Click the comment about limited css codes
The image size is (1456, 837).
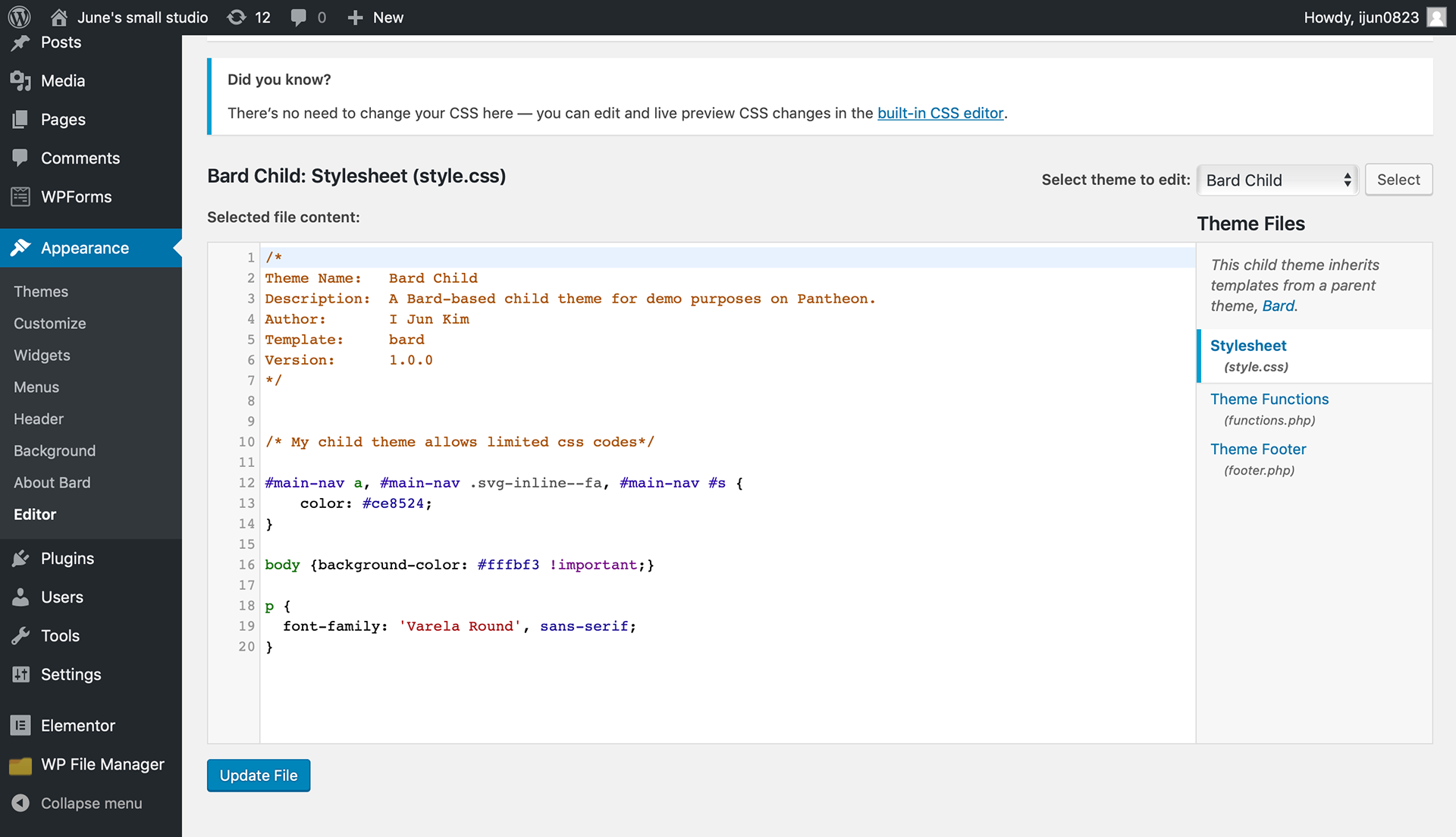460,442
